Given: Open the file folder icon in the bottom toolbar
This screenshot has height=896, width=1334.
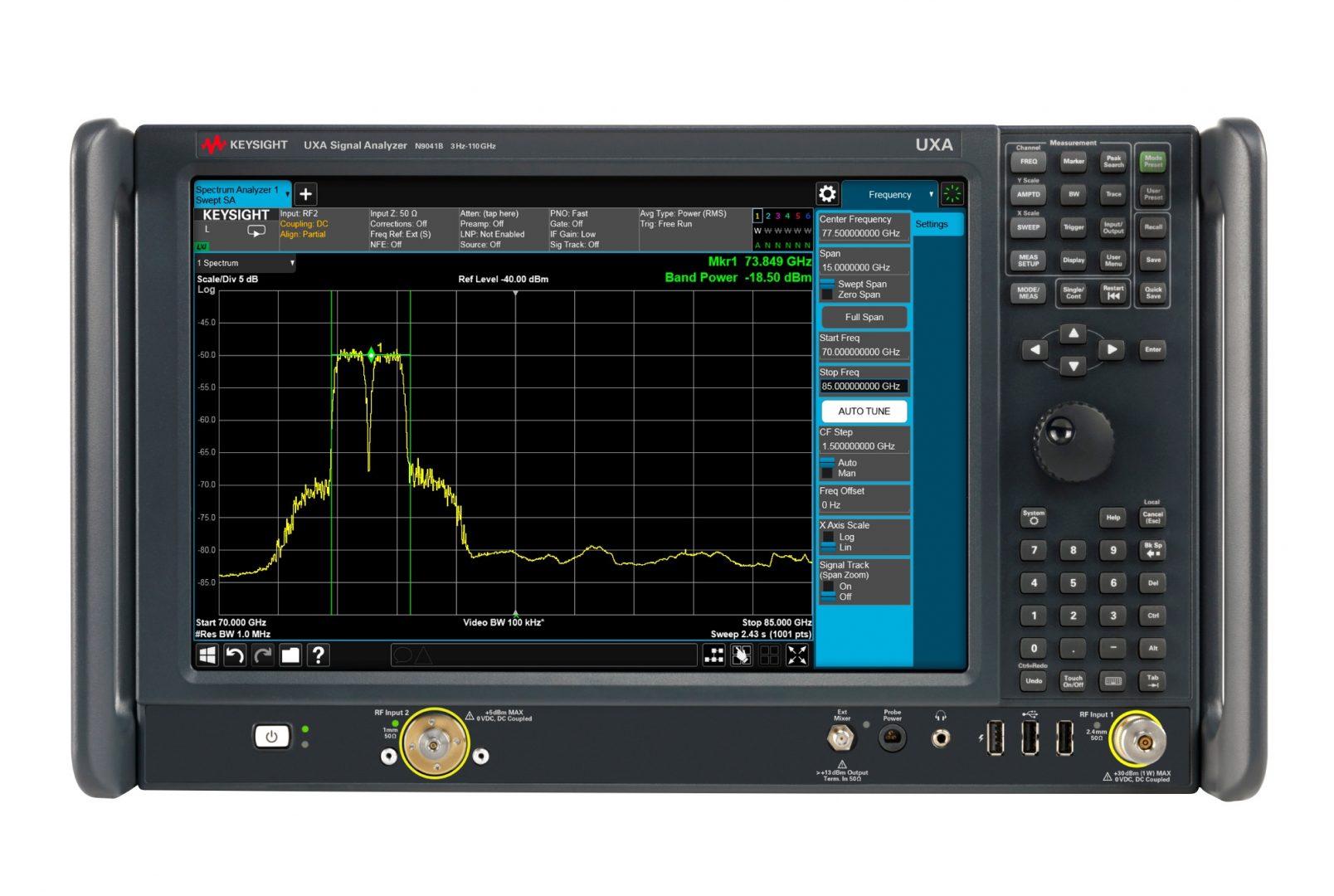Looking at the screenshot, I should click(x=290, y=655).
